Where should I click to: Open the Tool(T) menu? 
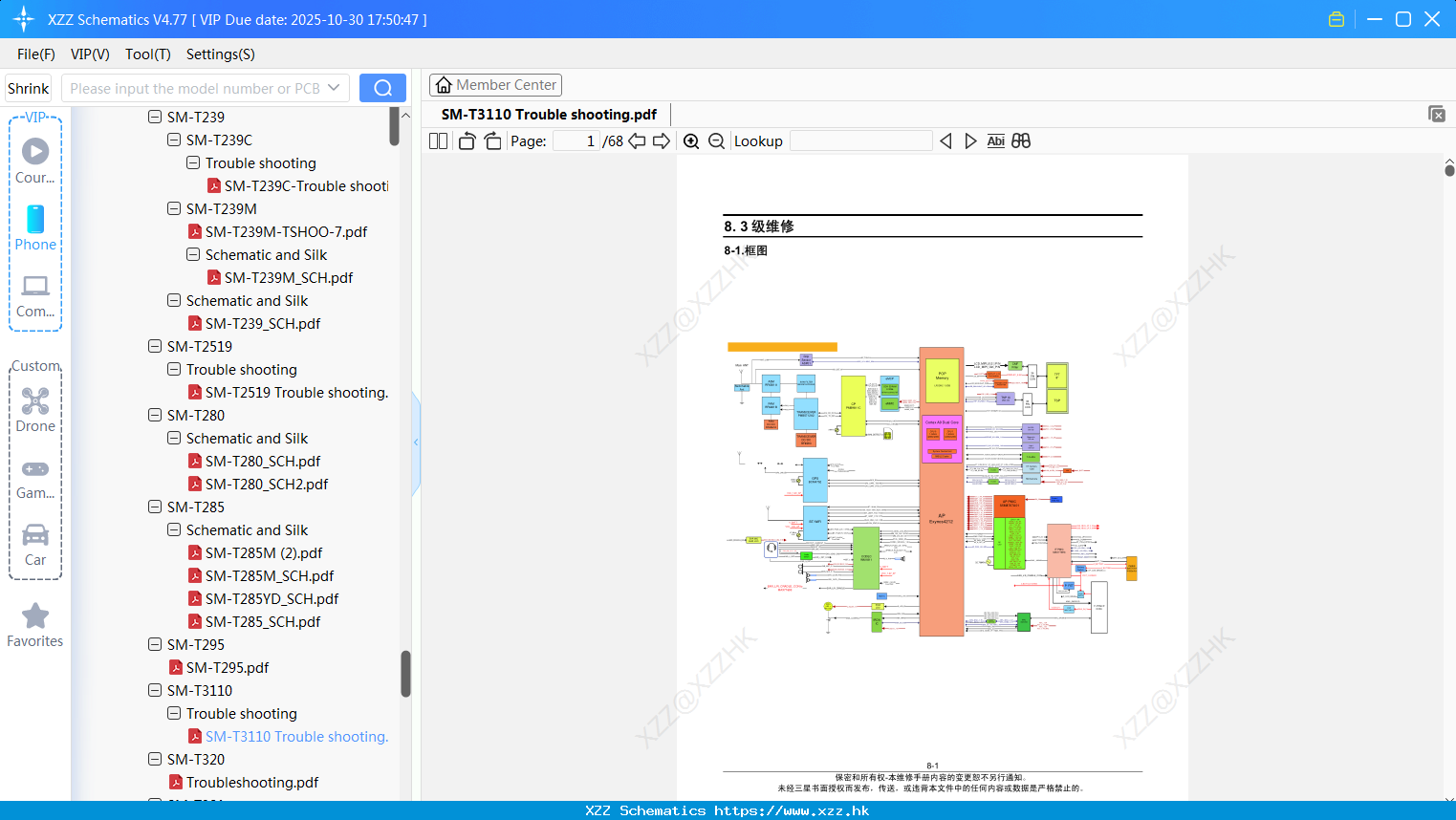148,54
